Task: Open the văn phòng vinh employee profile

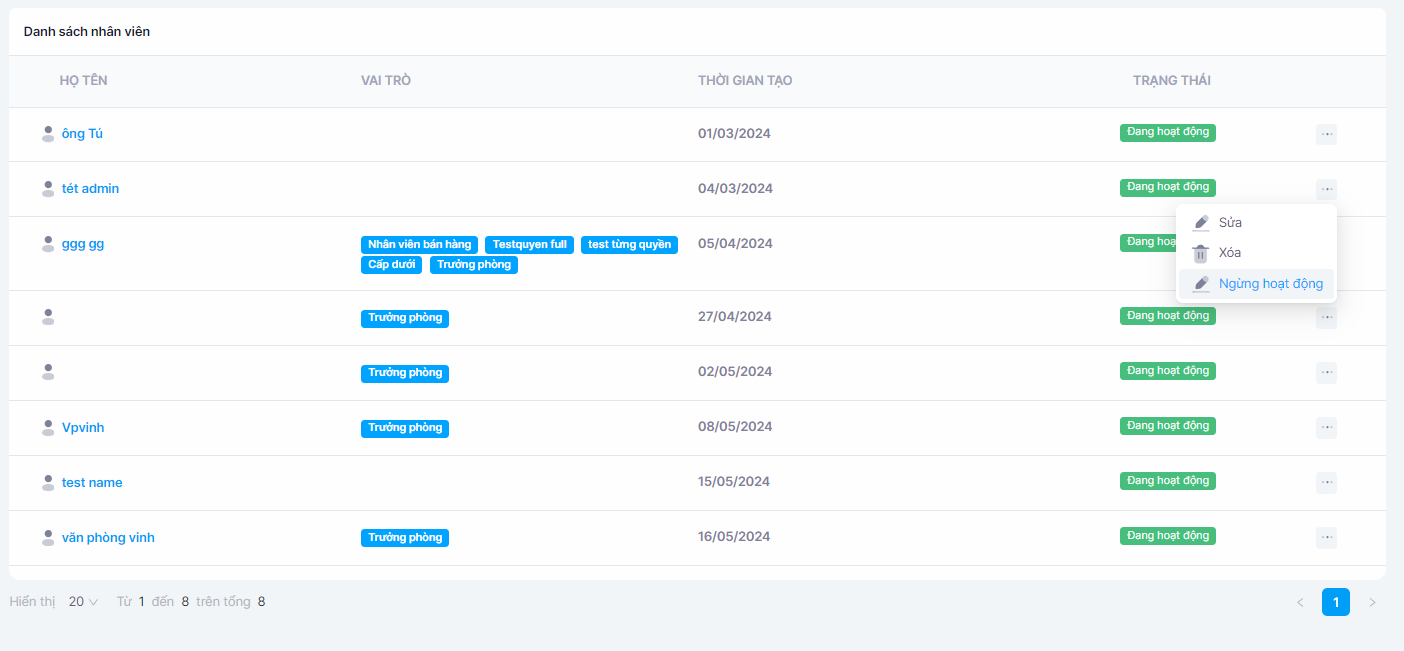Action: [x=108, y=538]
